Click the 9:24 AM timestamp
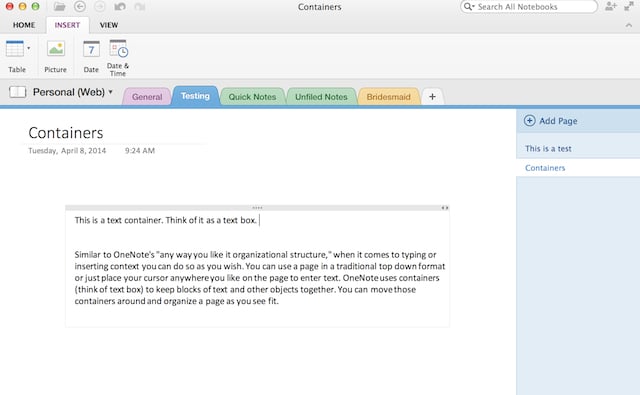640x395 pixels. (x=140, y=151)
